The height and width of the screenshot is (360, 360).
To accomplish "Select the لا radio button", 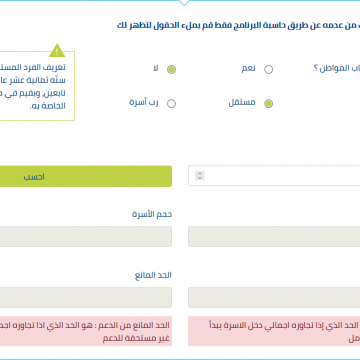I will coord(171,69).
